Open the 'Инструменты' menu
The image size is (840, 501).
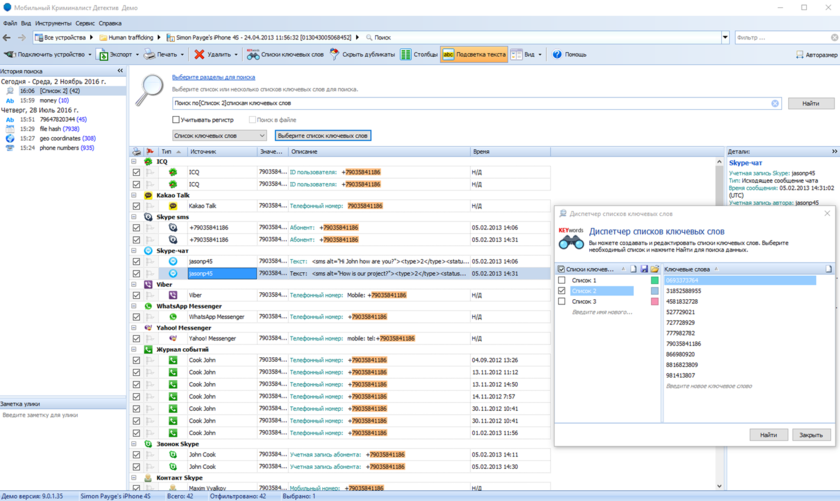coord(52,23)
